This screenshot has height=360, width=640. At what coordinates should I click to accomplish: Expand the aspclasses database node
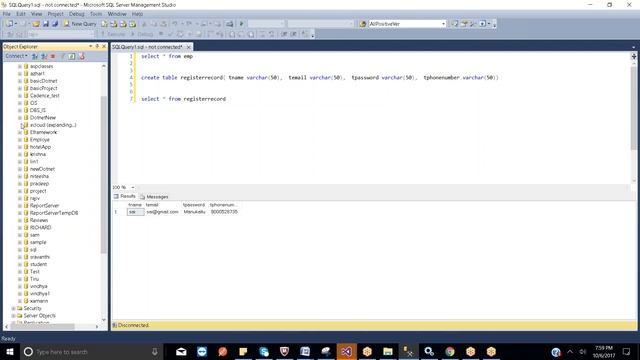point(20,66)
